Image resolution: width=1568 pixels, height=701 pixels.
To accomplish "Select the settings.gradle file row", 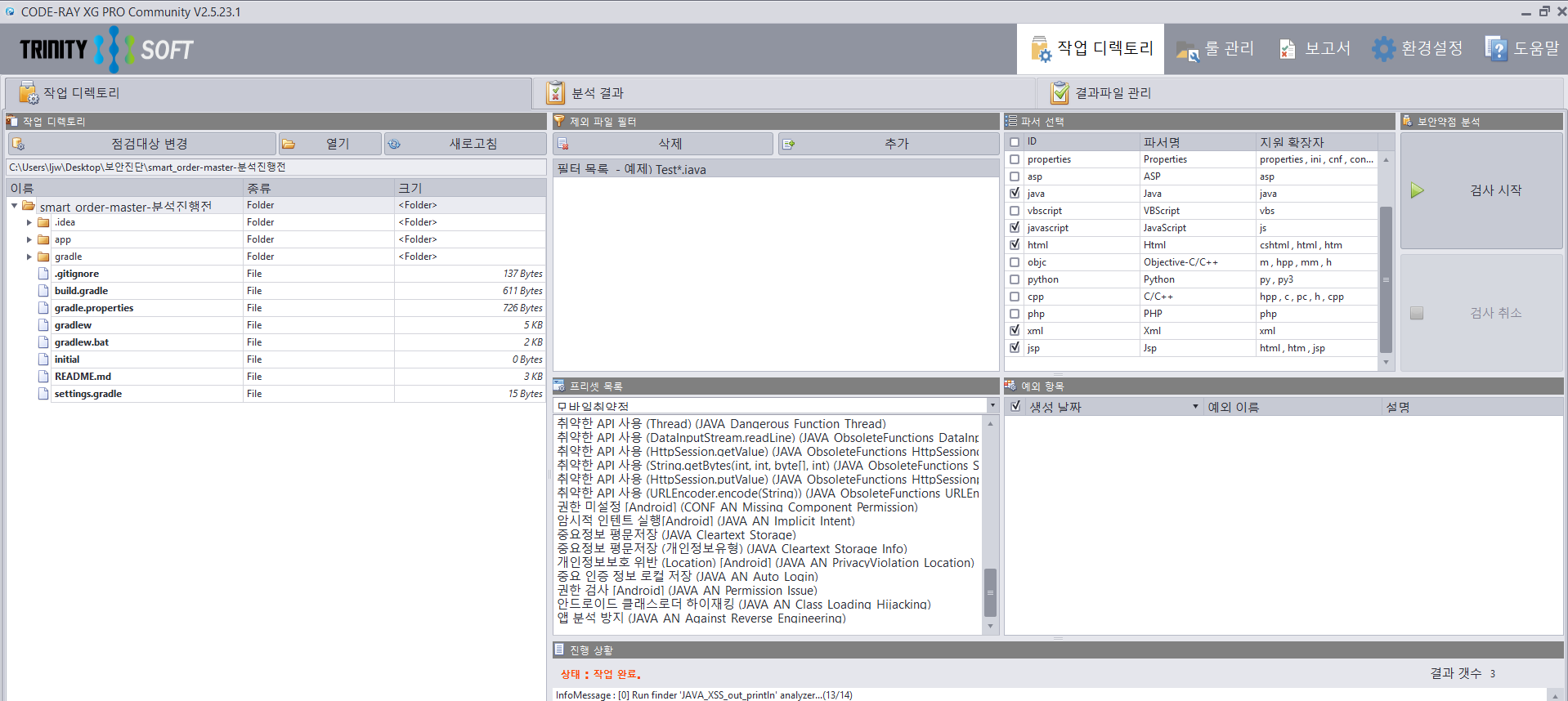I will pos(276,394).
